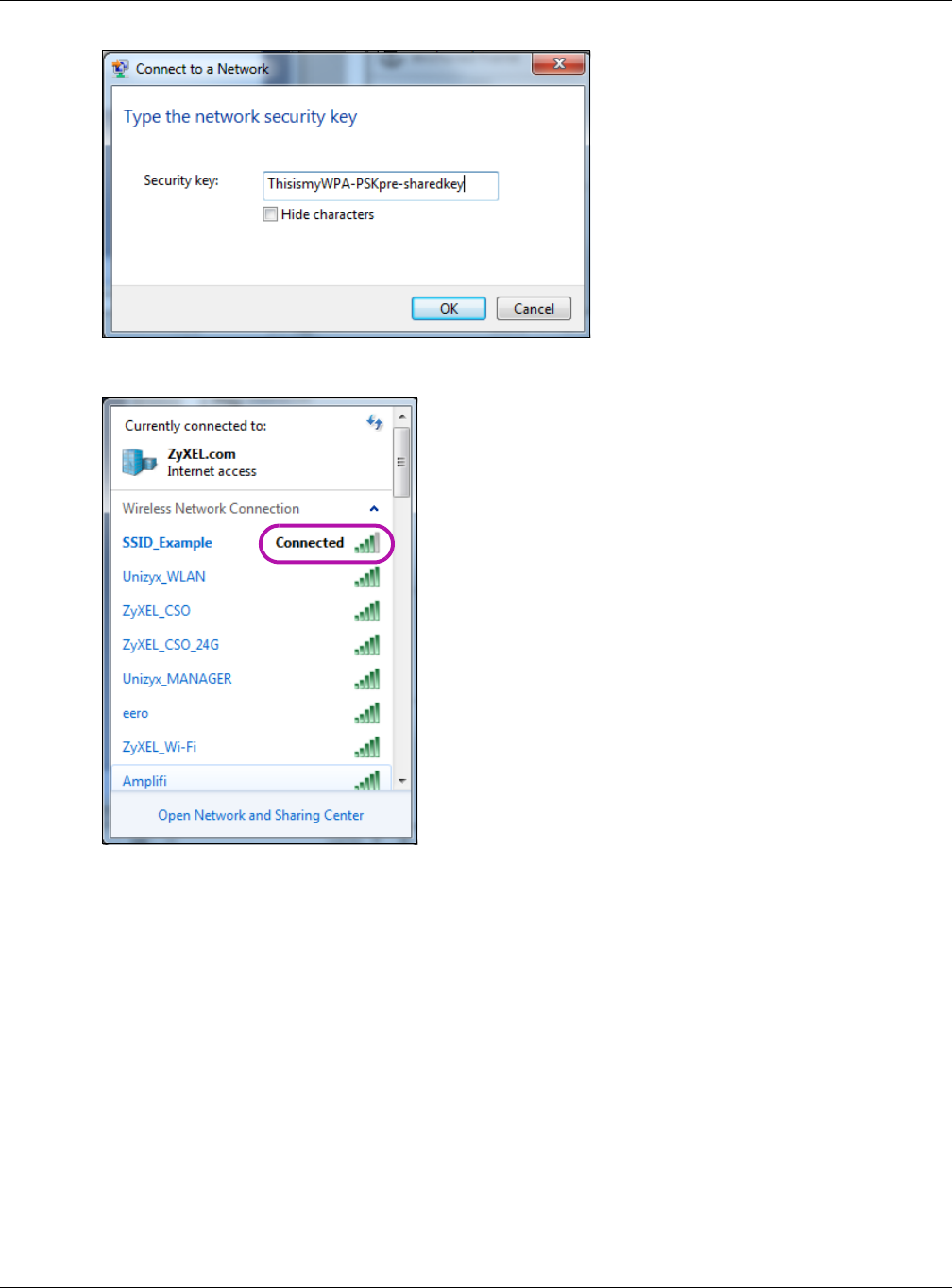Click into the Security key field

click(380, 185)
